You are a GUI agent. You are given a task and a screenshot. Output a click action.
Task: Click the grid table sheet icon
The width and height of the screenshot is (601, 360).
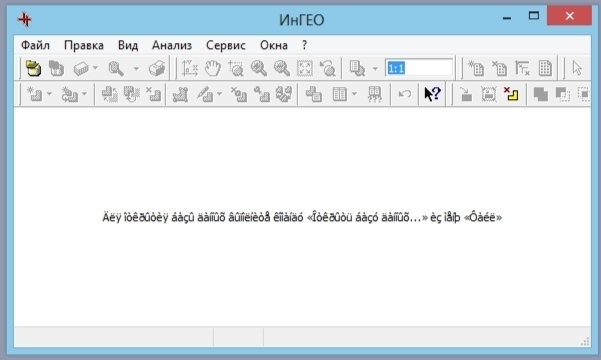click(545, 68)
